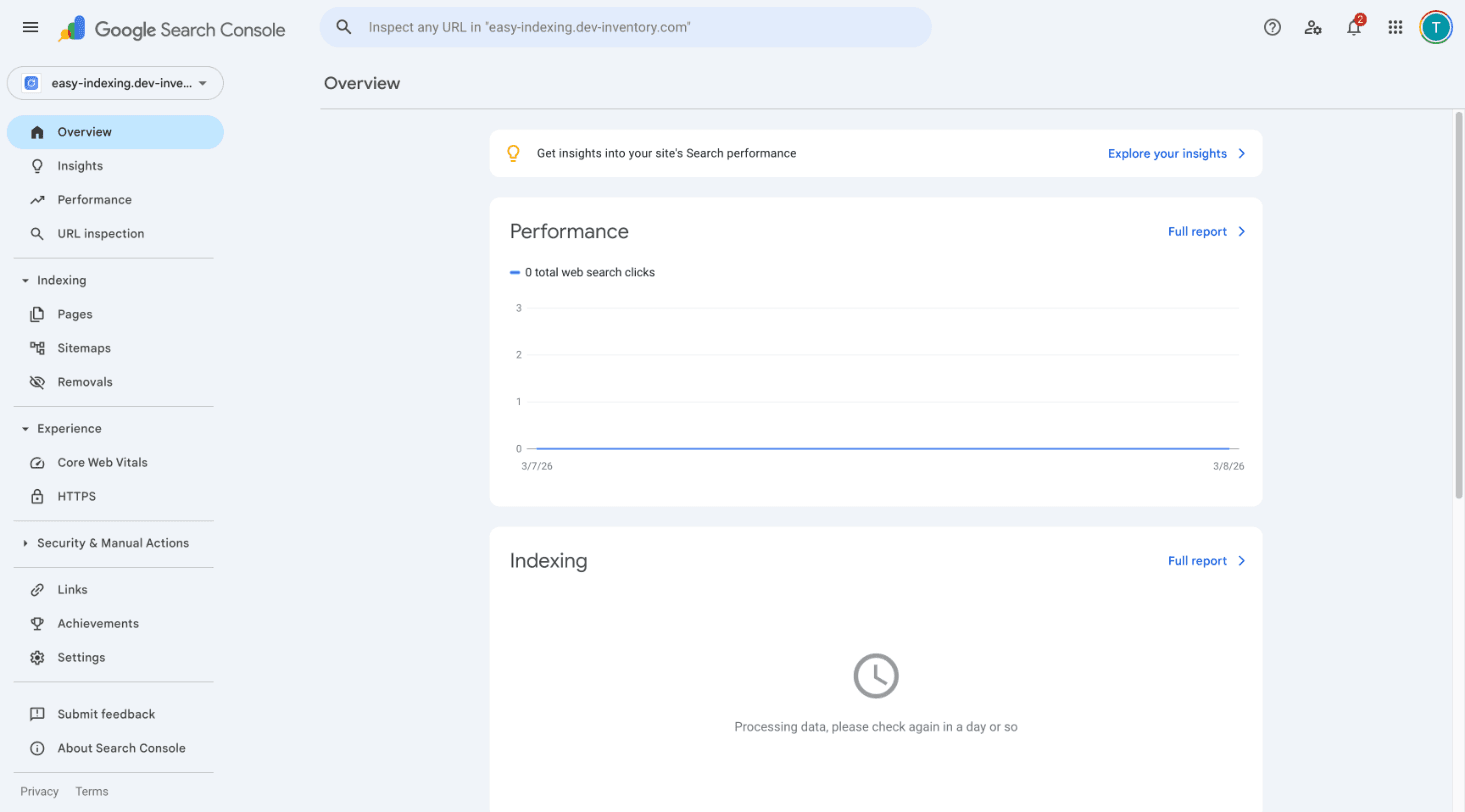
Task: Open the Google apps grid
Action: pyautogui.click(x=1395, y=27)
